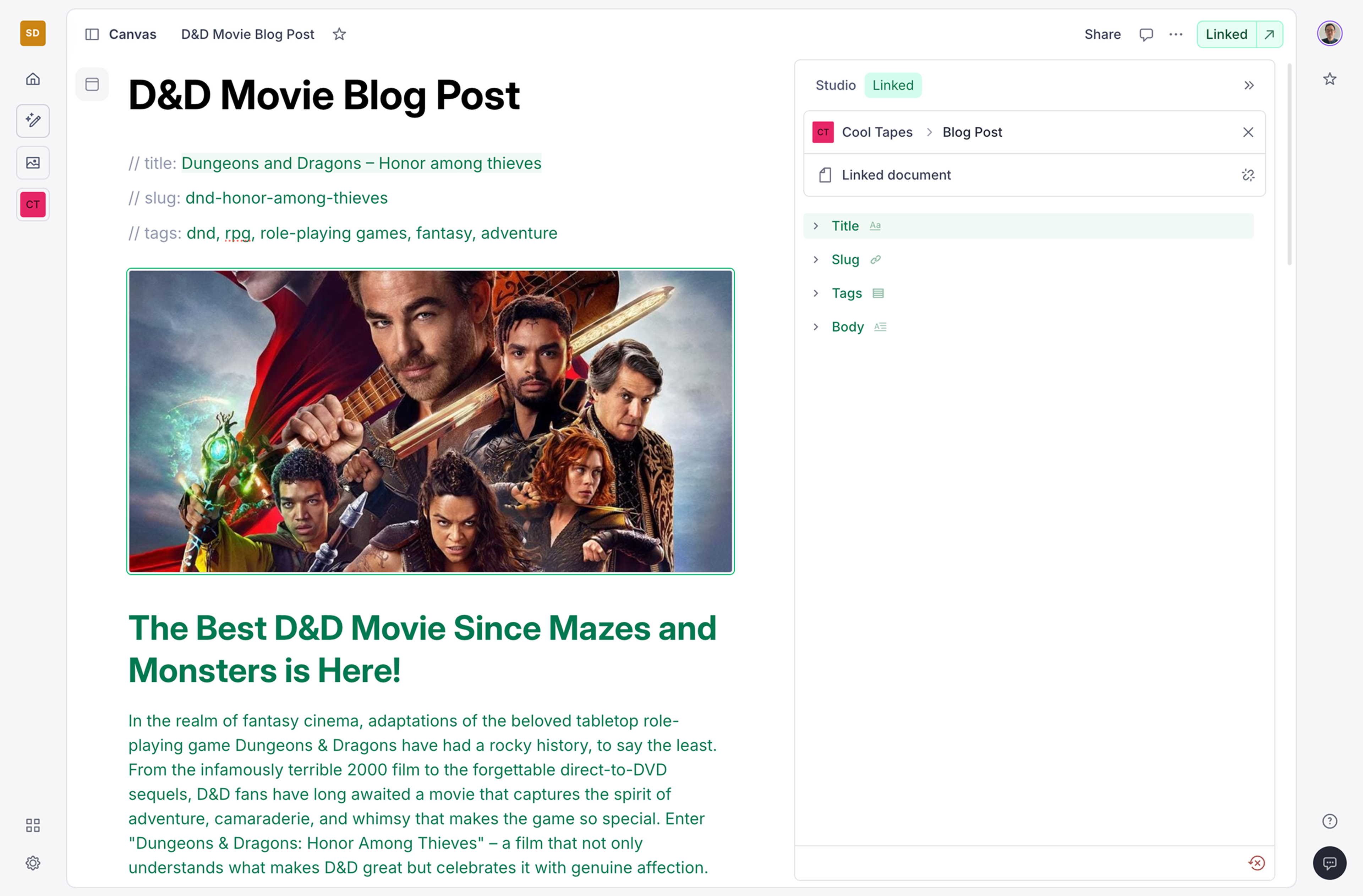The image size is (1363, 896).
Task: Unlink the linked document icon
Action: pyautogui.click(x=1248, y=175)
